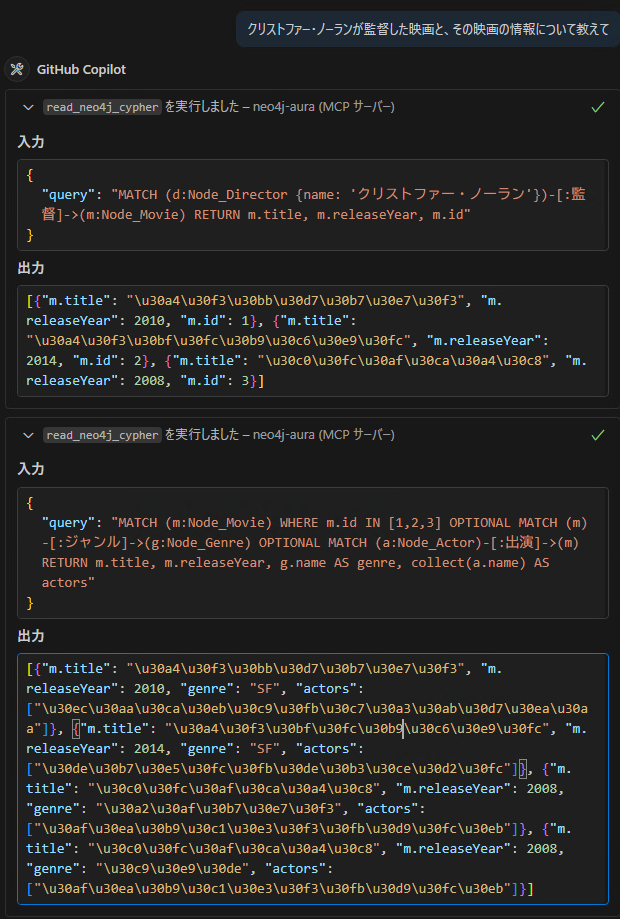Click the first read_neo4j_cypher tool name badge

pos(103,107)
